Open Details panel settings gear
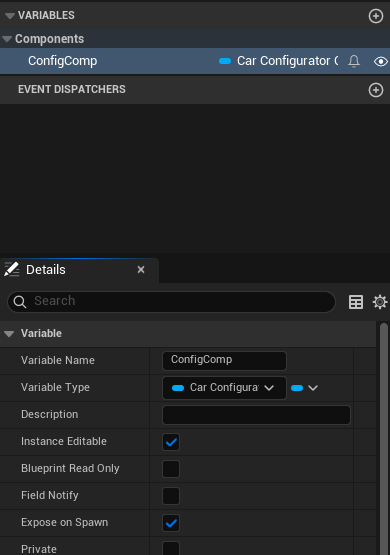 point(380,302)
